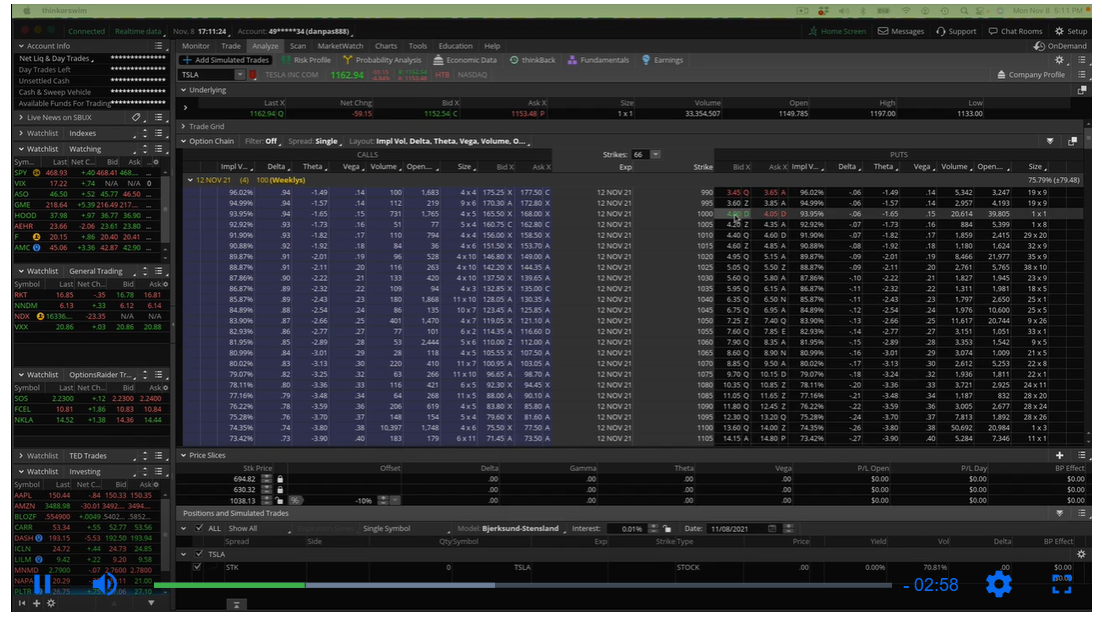
Task: Expand Live News on SBUX gadget
Action: click(x=21, y=117)
